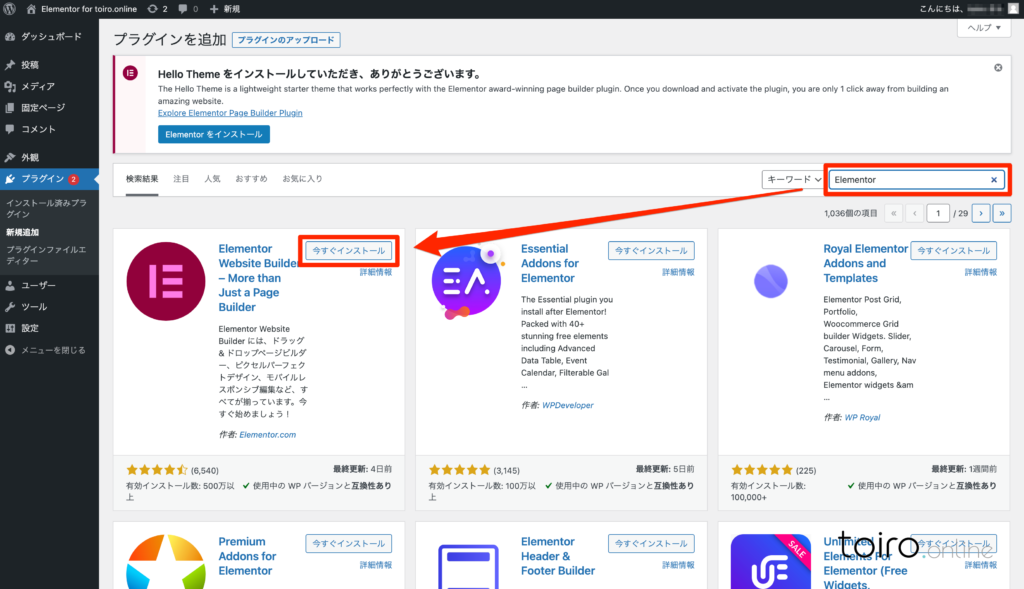Viewport: 1024px width, 589px height.
Task: Switch to the おすすめ tab
Action: [x=251, y=179]
